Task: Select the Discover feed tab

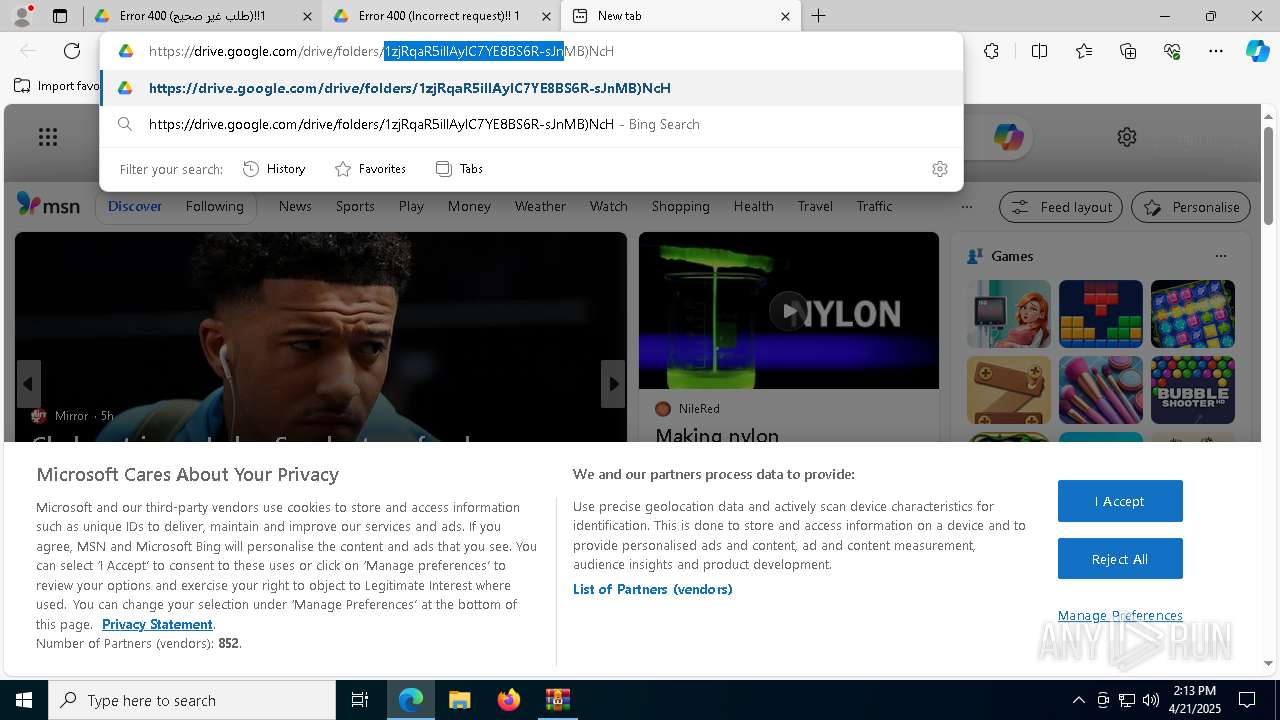Action: [x=135, y=206]
